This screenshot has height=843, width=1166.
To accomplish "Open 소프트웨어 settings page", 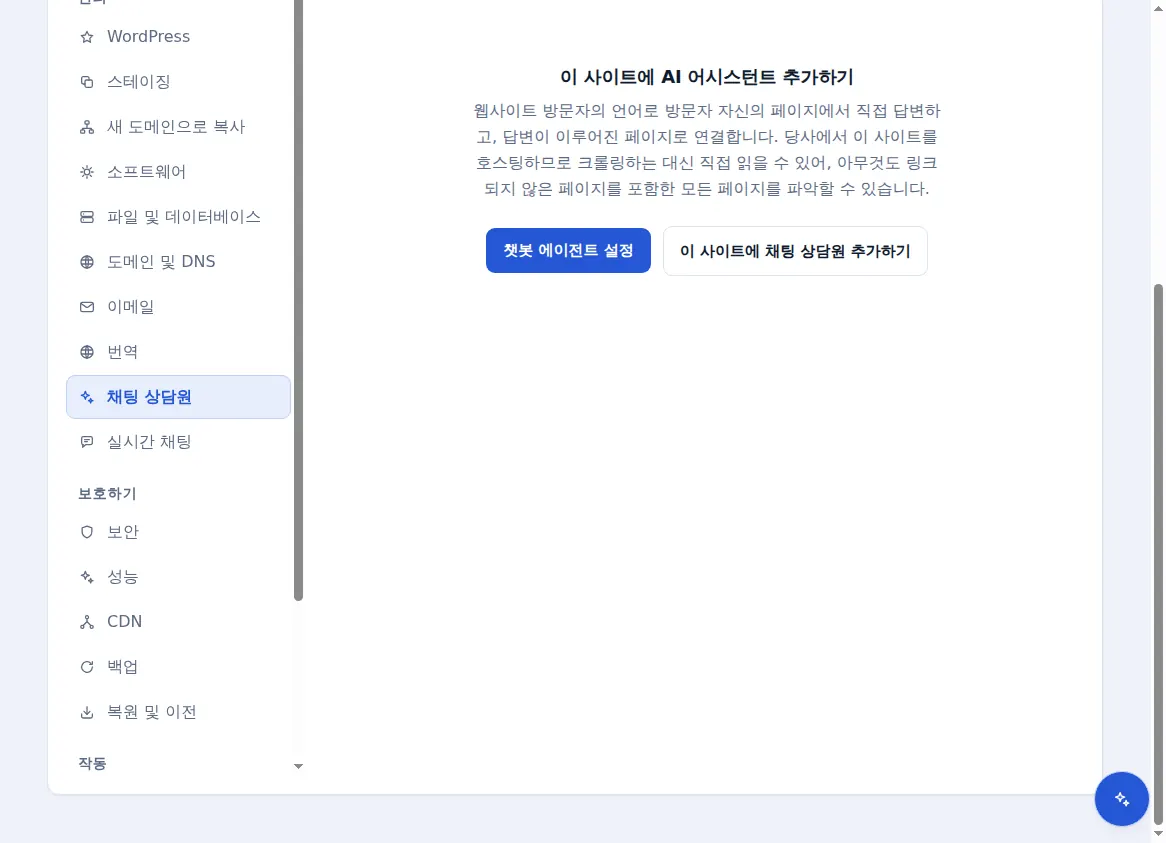I will point(178,172).
